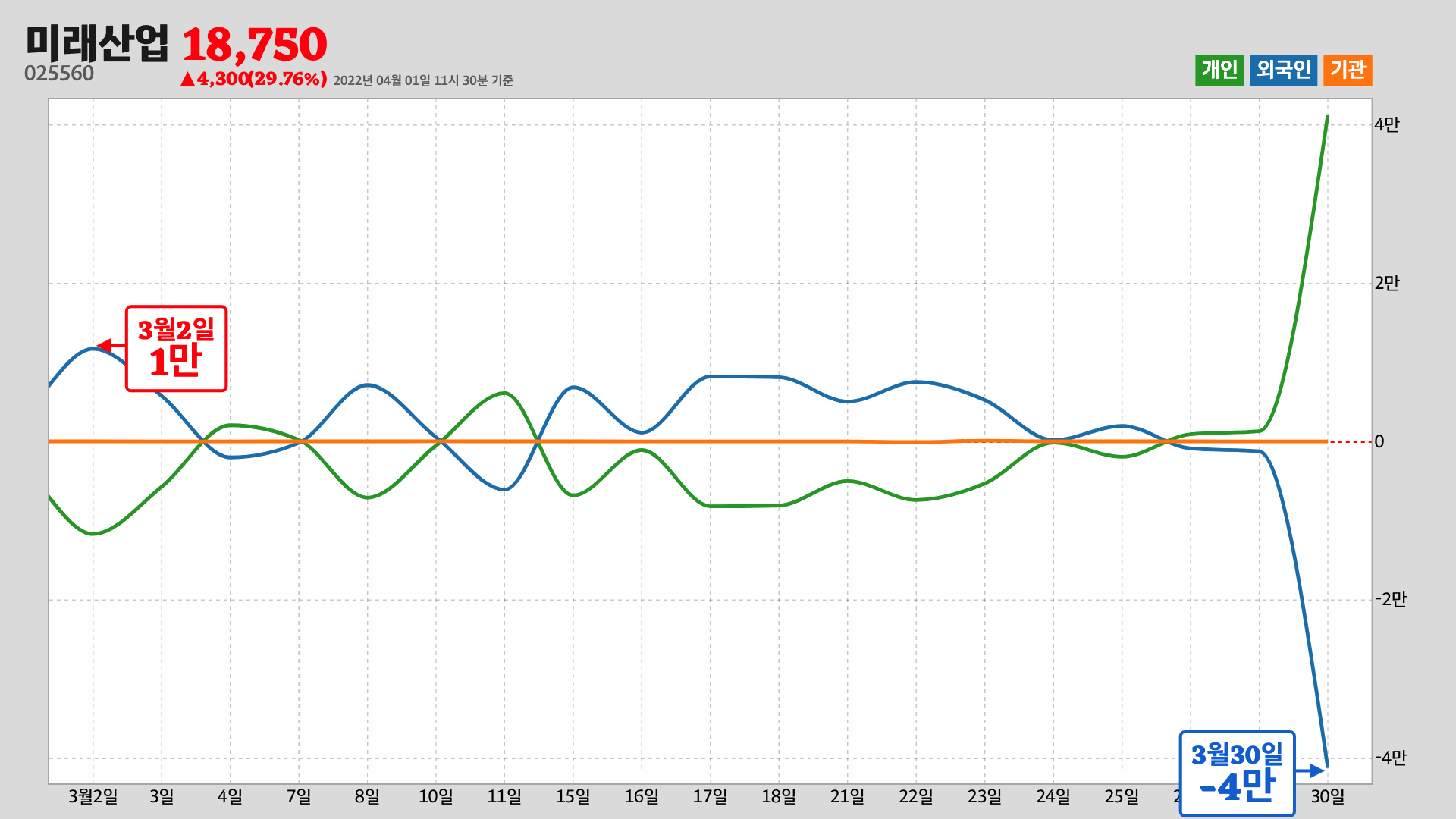The image size is (1456, 819).
Task: Click the -2만 y-axis label
Action: [x=1391, y=600]
